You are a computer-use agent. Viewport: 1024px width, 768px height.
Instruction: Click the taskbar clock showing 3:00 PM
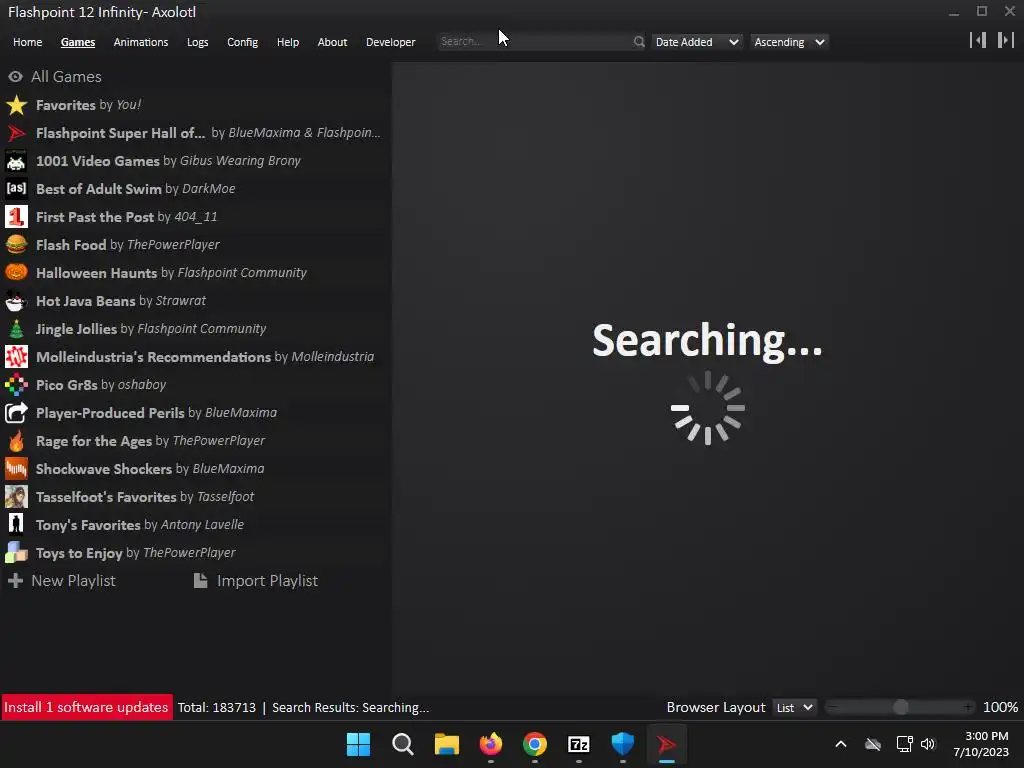click(980, 744)
